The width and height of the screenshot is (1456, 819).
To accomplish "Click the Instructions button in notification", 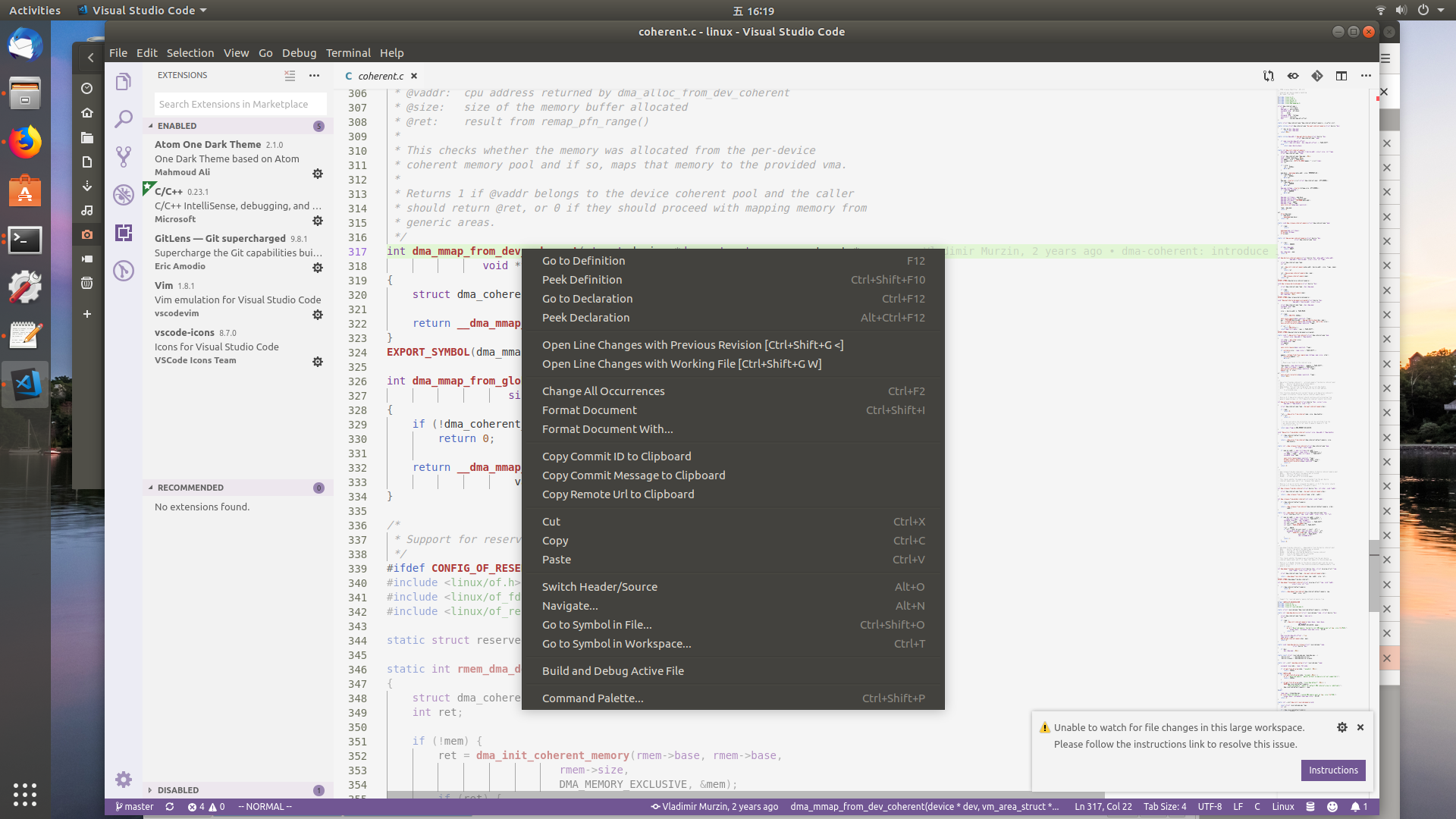I will tap(1333, 770).
